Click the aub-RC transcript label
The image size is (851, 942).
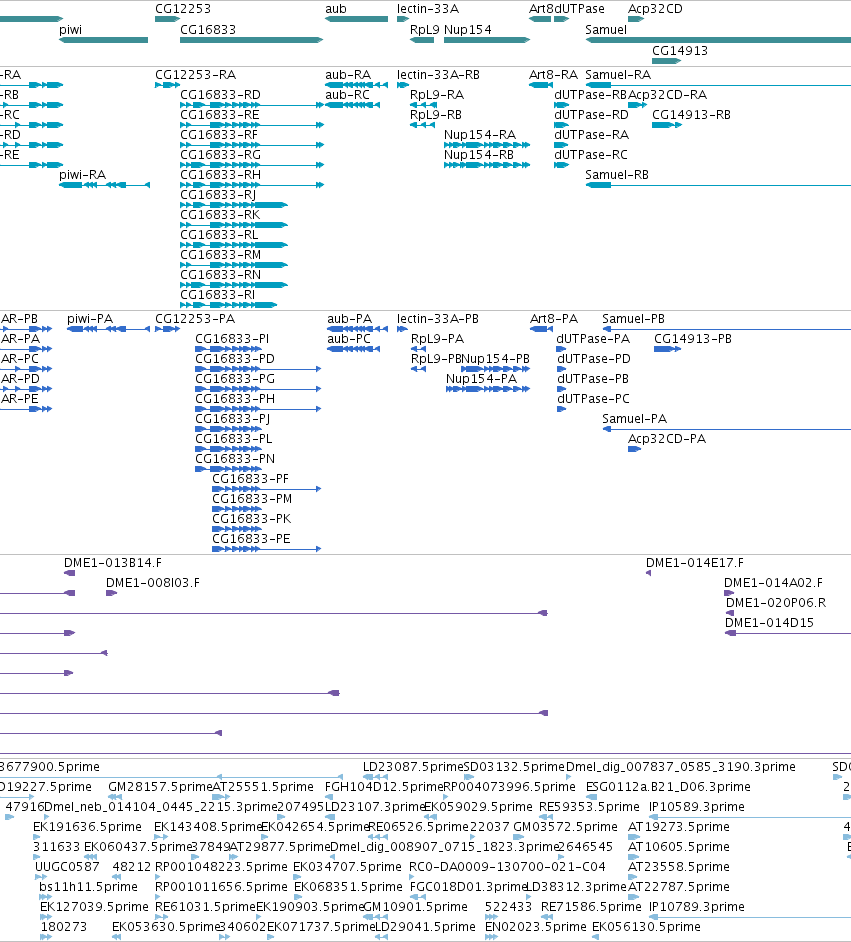coord(348,94)
